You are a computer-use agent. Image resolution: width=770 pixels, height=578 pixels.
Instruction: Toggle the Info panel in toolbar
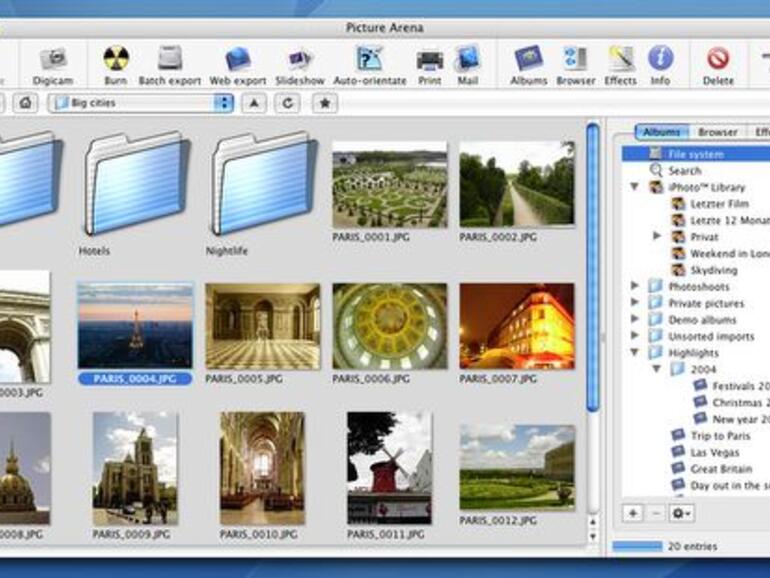click(660, 60)
